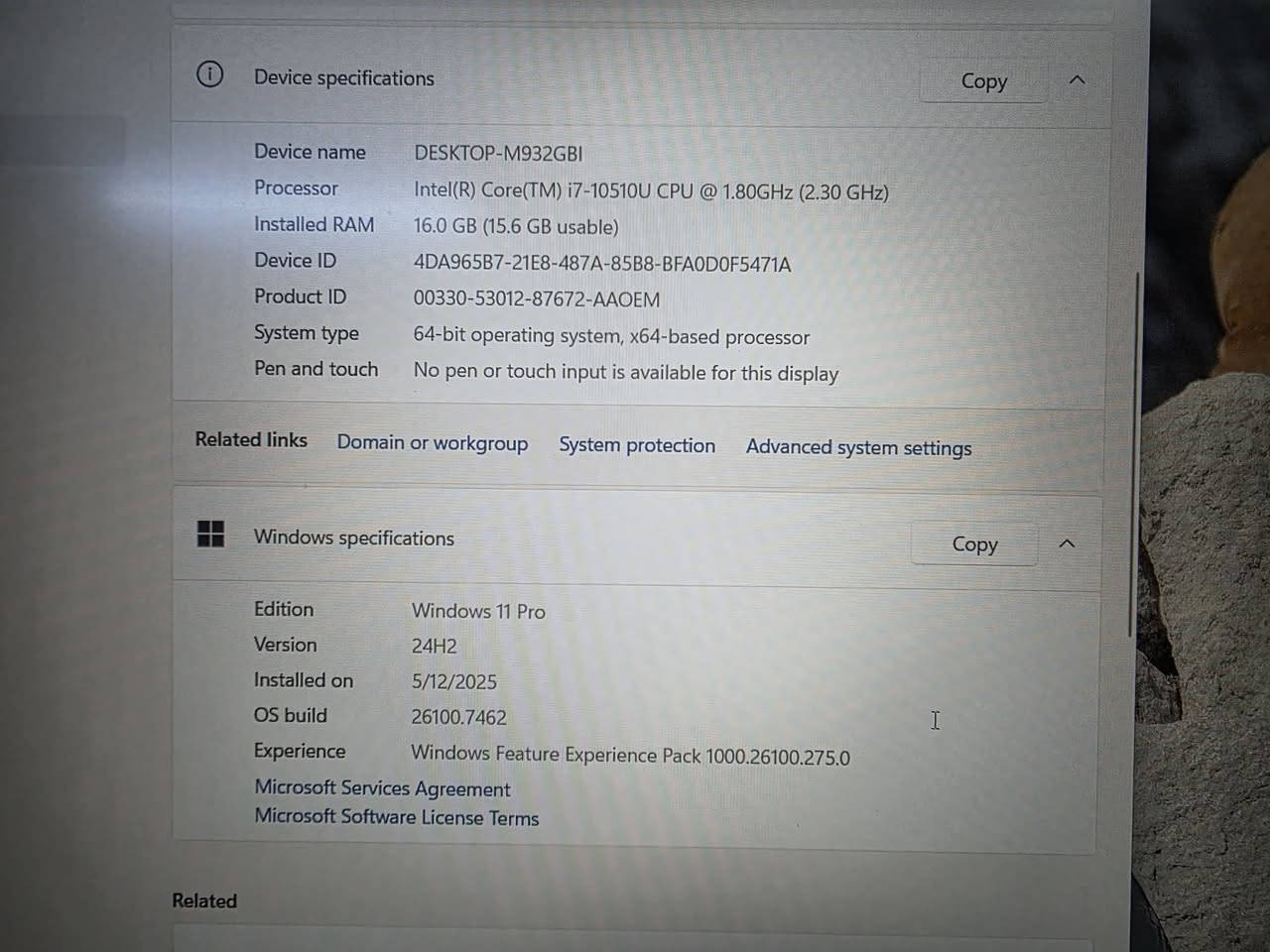Click the Edition value Windows 11 Pro

[478, 612]
